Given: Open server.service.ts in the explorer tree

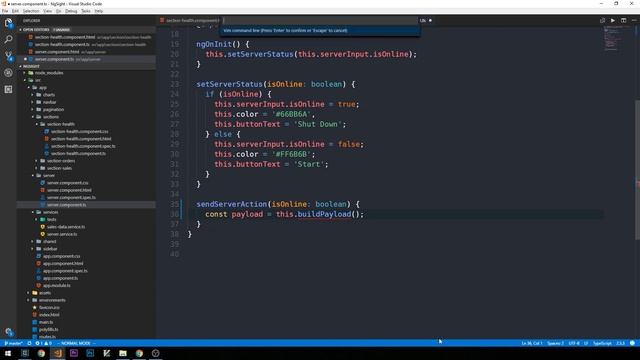Looking at the screenshot, I should (x=62, y=234).
